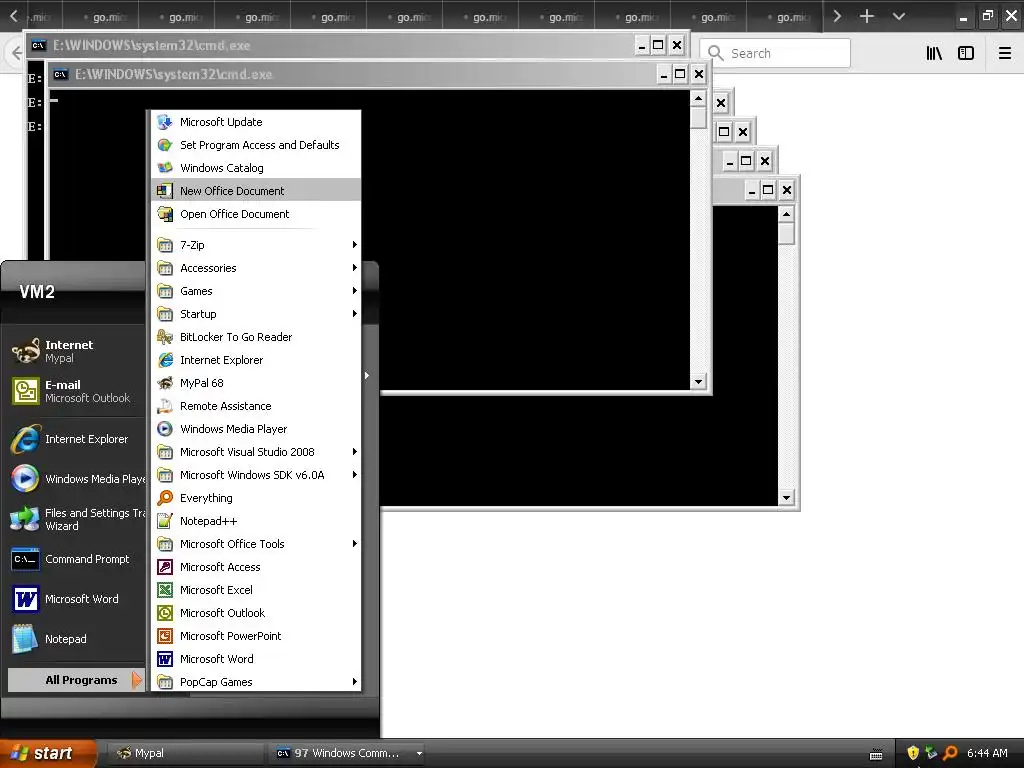Expand Microsoft Visual Studio 2008 submenu arrow
This screenshot has width=1024, height=768.
click(355, 452)
